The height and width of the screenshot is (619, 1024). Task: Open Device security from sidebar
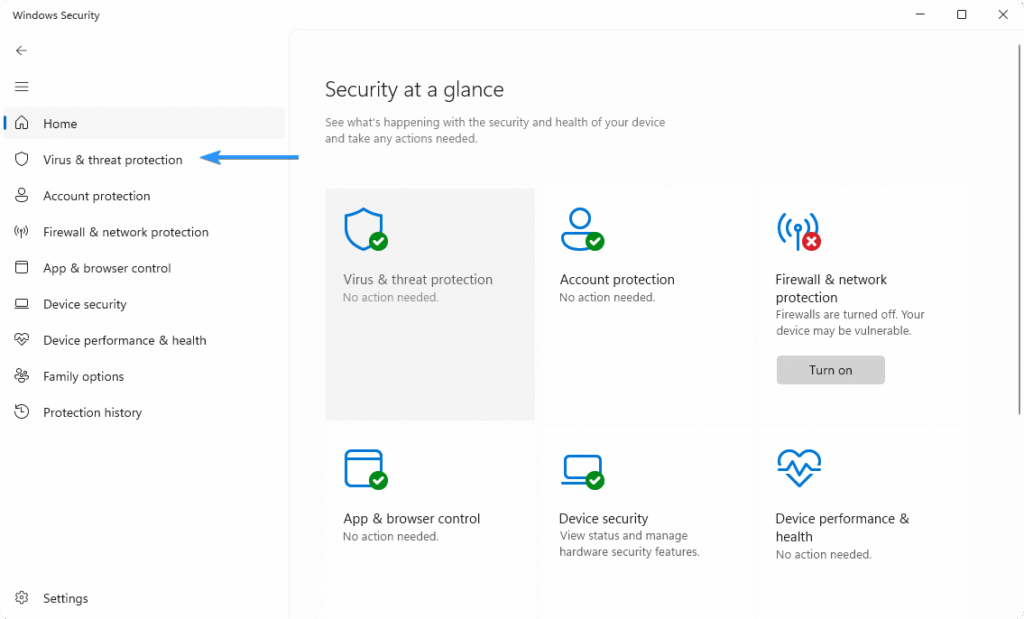click(x=144, y=304)
